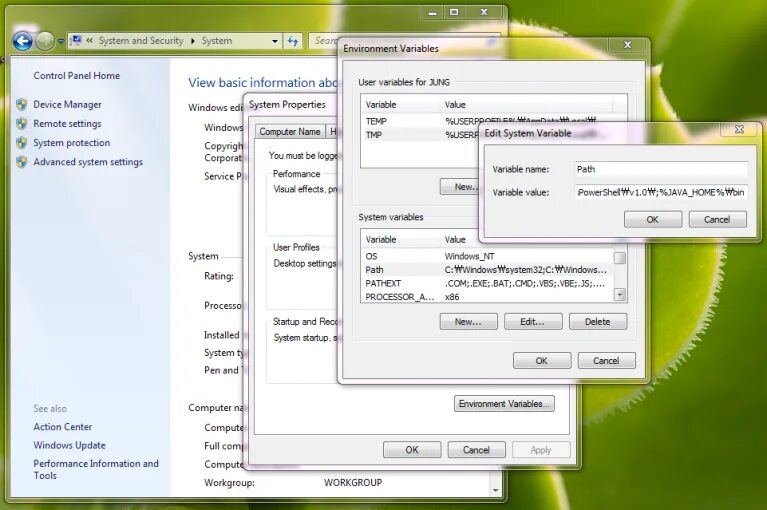Click the Forward arrow in Control Panel window

pos(45,41)
